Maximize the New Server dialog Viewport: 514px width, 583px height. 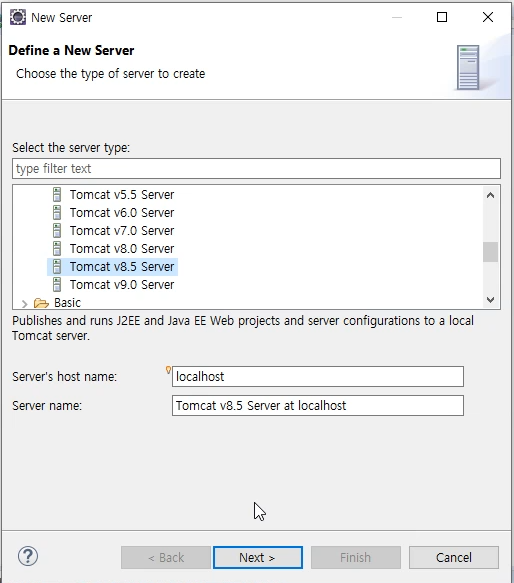pos(442,17)
